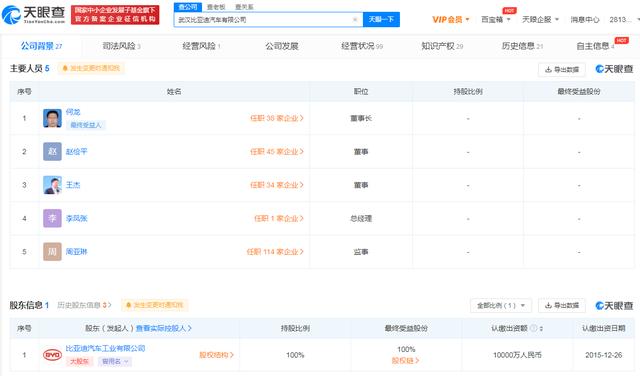This screenshot has width=640, height=376.
Task: Click the 董事长 position cell
Action: click(x=361, y=118)
